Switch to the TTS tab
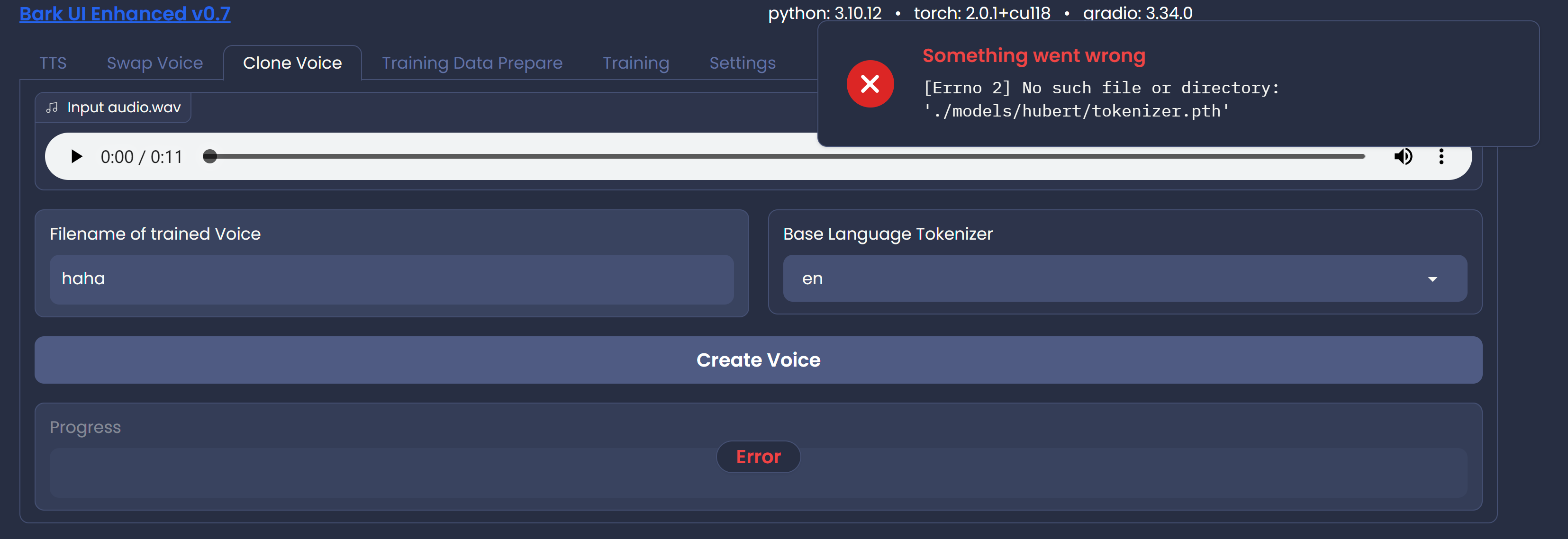The image size is (1568, 539). (53, 63)
